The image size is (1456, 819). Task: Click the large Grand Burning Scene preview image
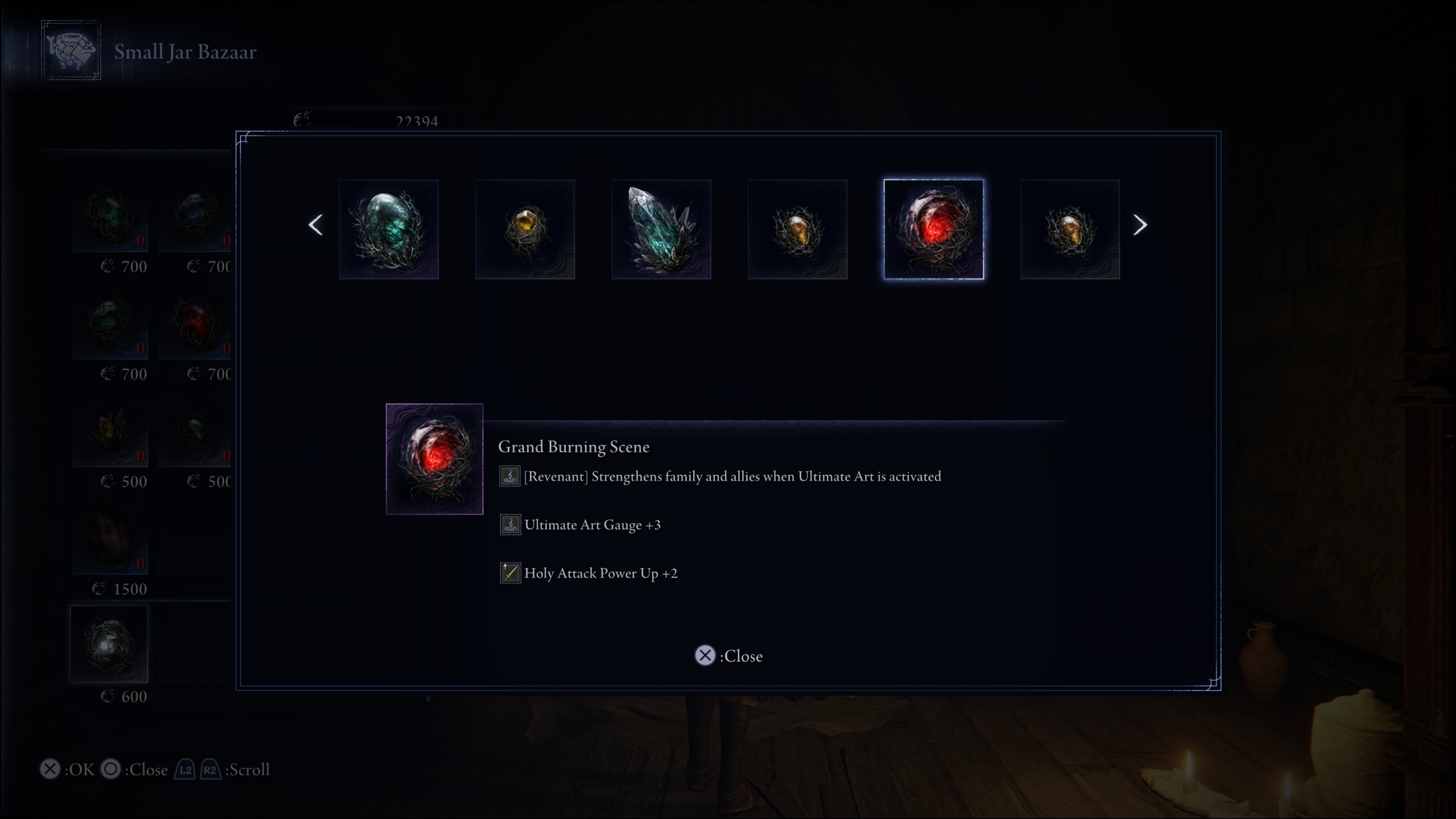tap(435, 459)
